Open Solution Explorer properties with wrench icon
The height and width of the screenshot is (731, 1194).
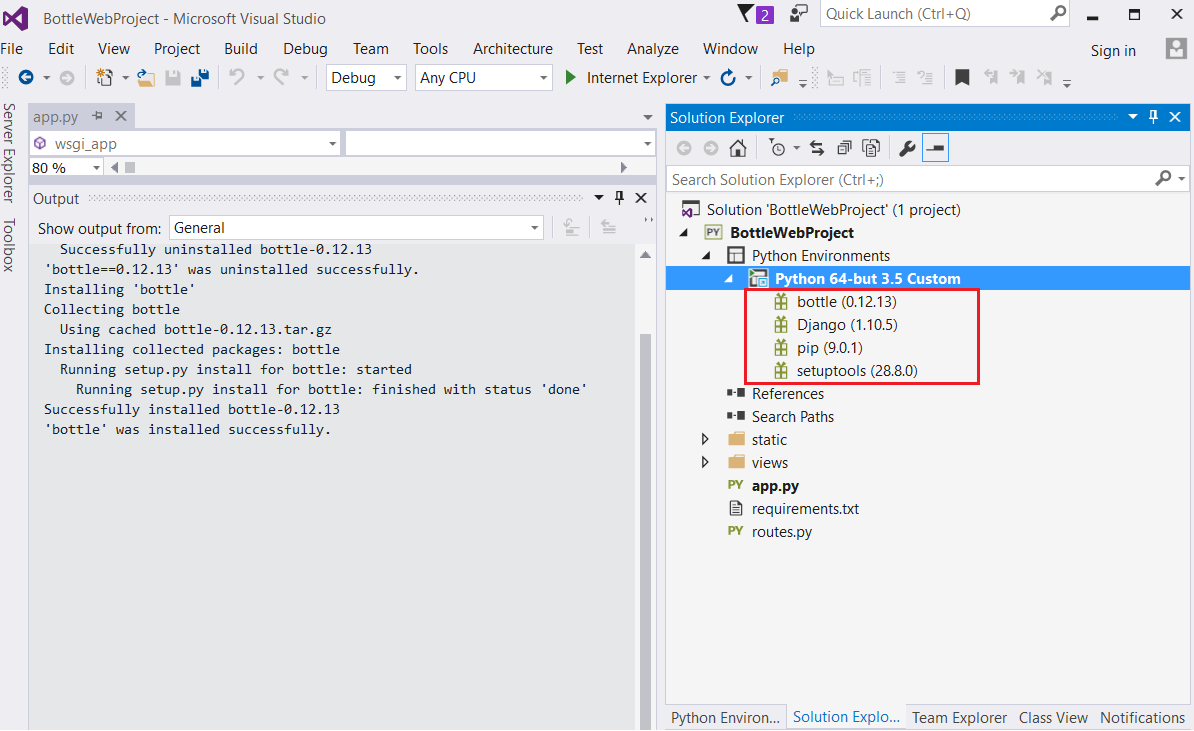[906, 148]
